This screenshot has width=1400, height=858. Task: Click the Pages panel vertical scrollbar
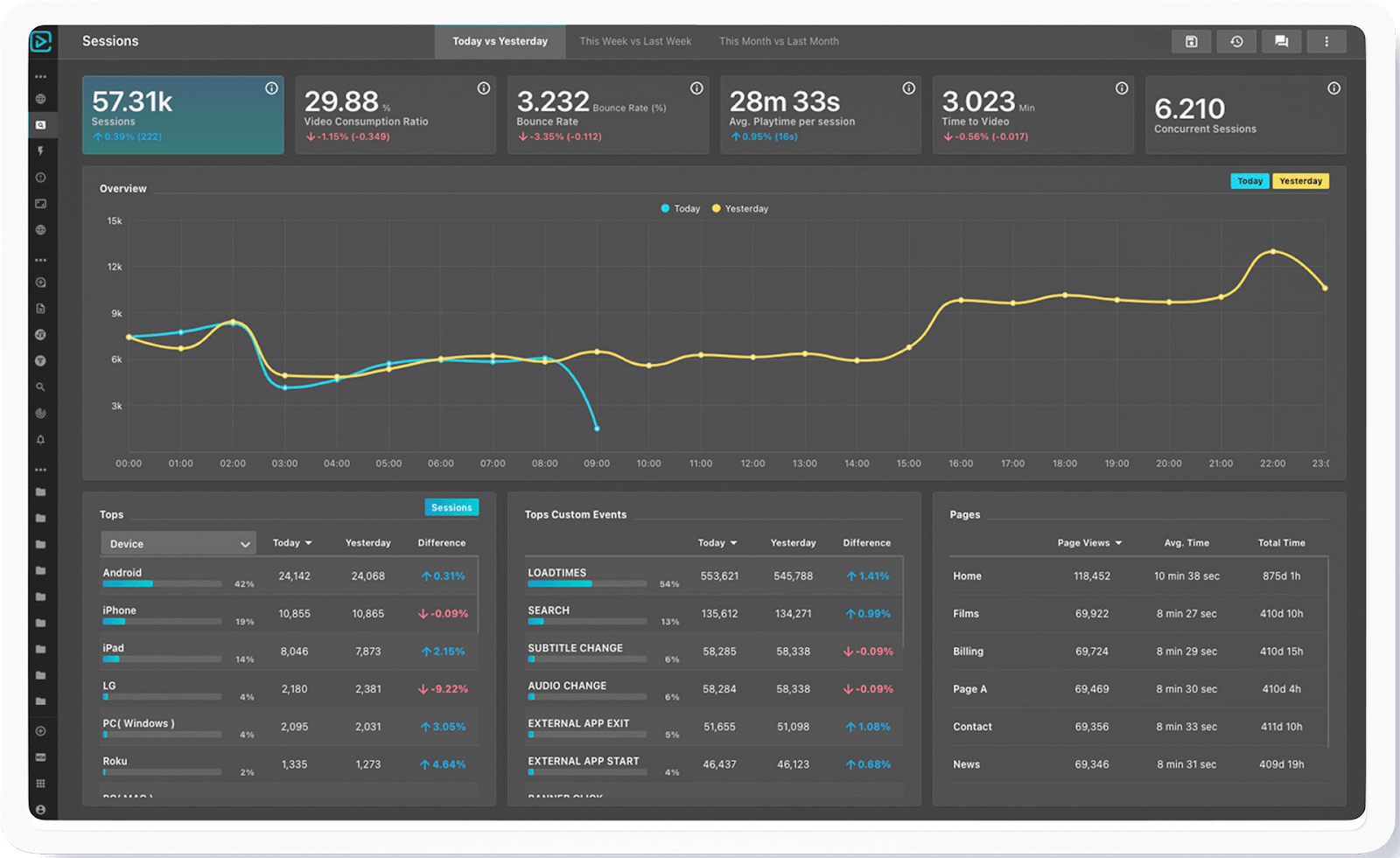pos(1328,652)
